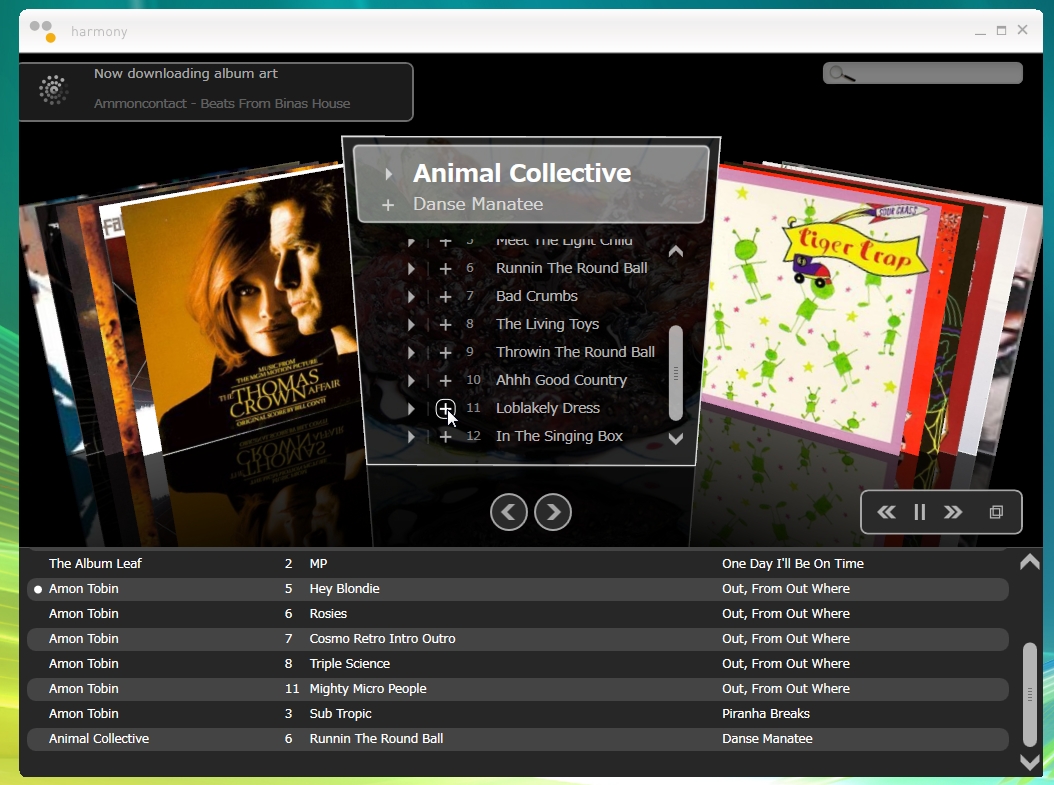Click the search magnifier icon

point(840,73)
